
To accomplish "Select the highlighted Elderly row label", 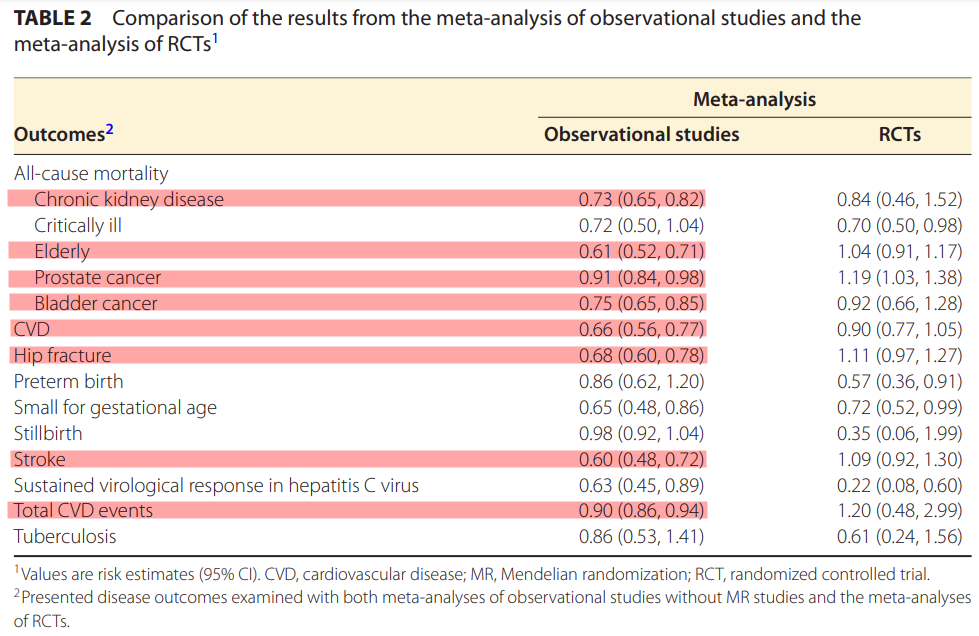I will coord(62,251).
